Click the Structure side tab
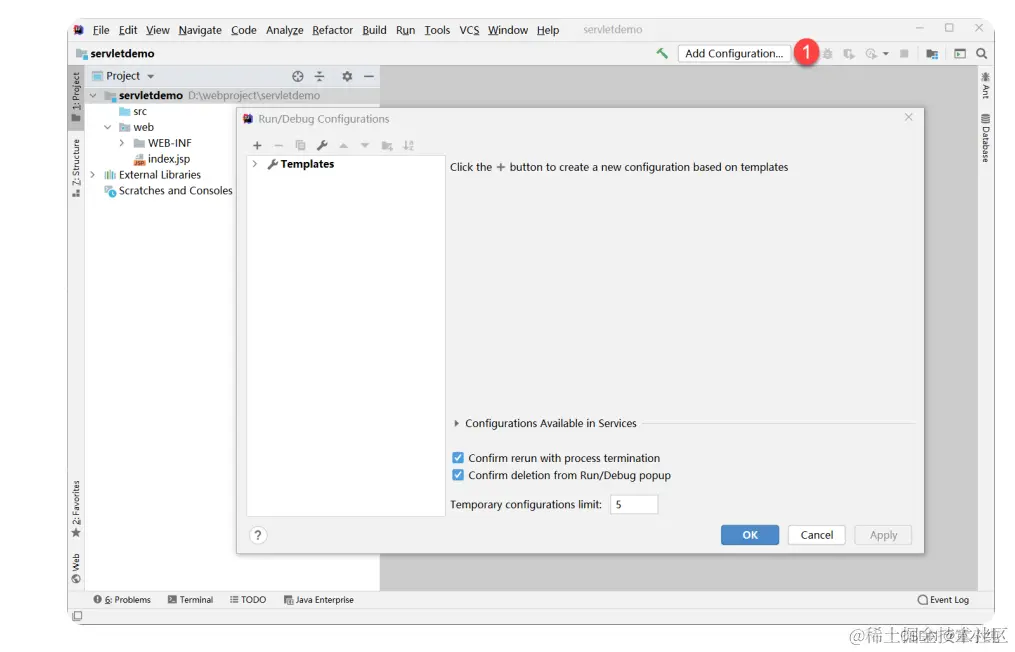Image resolution: width=1015 pixels, height=652 pixels. pos(76,168)
